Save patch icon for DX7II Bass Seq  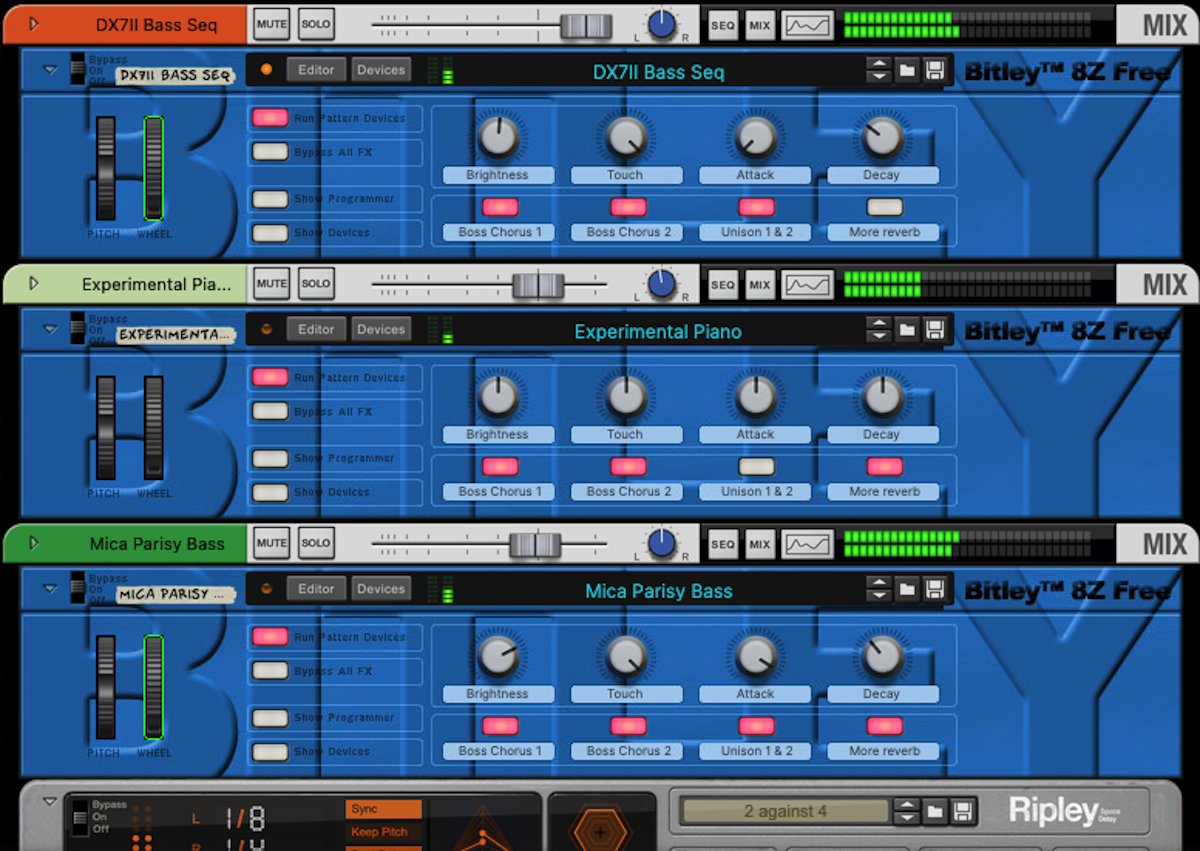pos(934,71)
